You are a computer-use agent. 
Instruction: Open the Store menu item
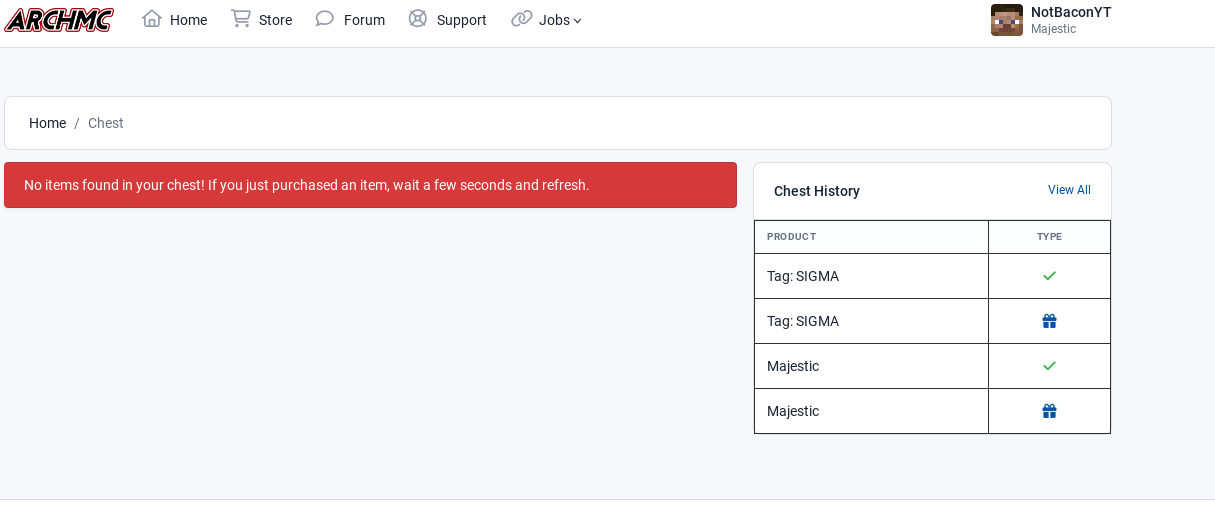276,20
